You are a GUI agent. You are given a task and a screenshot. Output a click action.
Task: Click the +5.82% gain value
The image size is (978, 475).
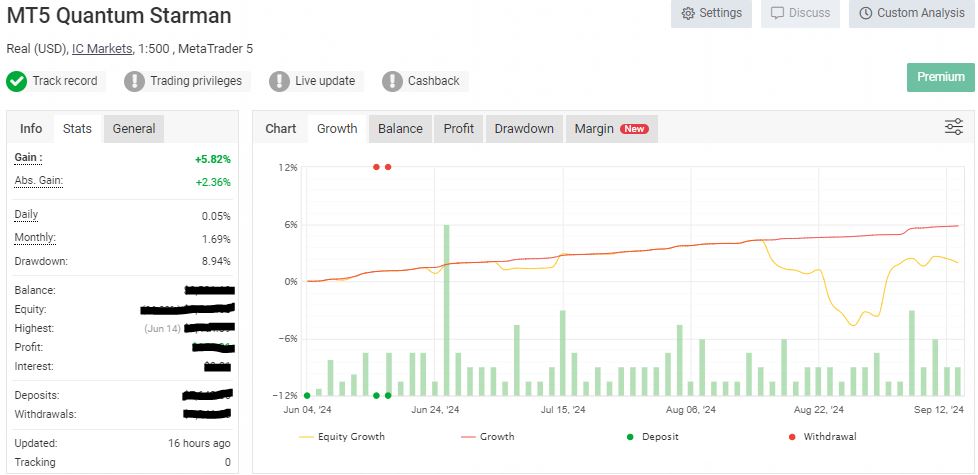tap(213, 160)
